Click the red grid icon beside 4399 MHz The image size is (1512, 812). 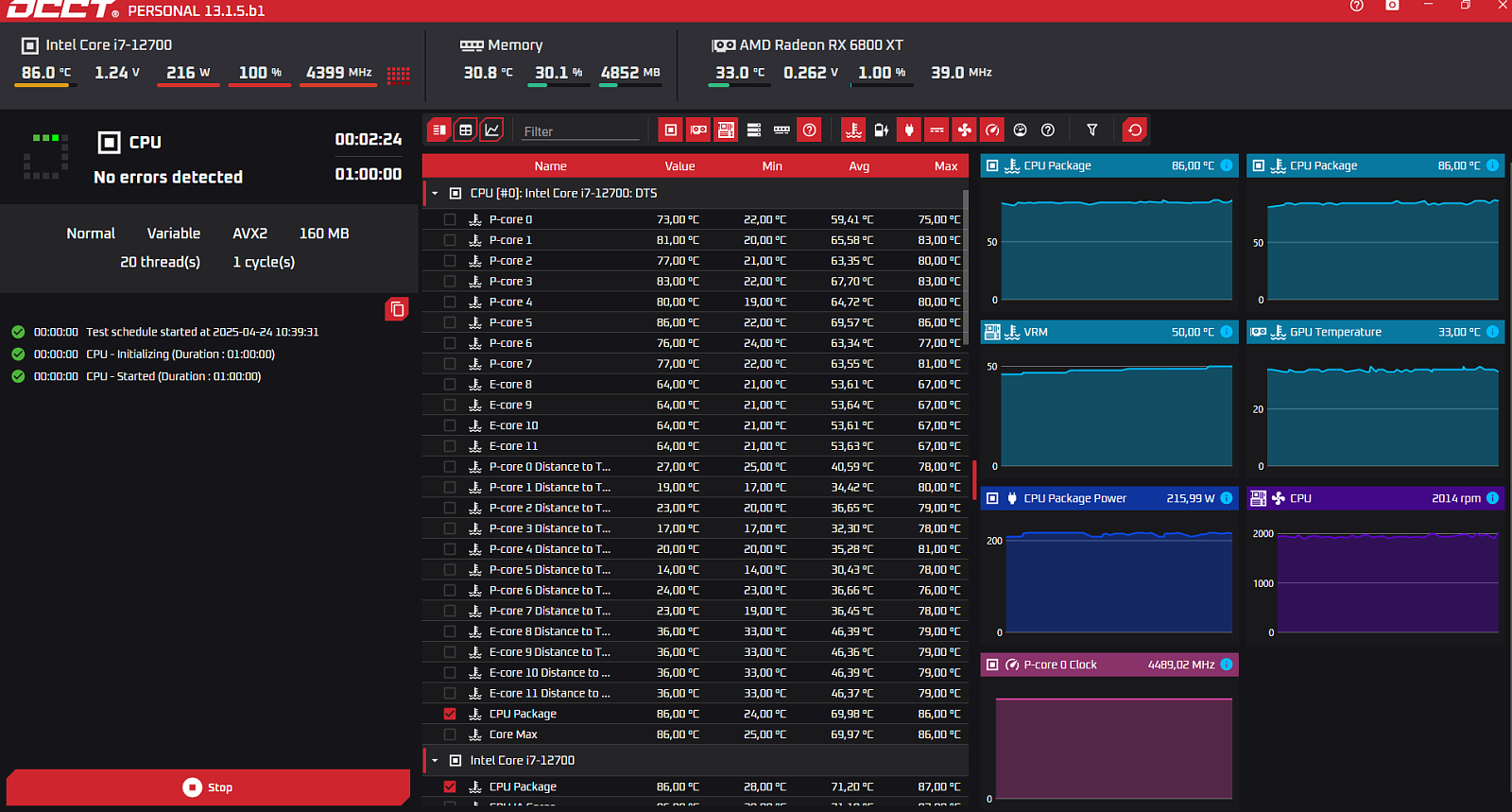click(399, 75)
